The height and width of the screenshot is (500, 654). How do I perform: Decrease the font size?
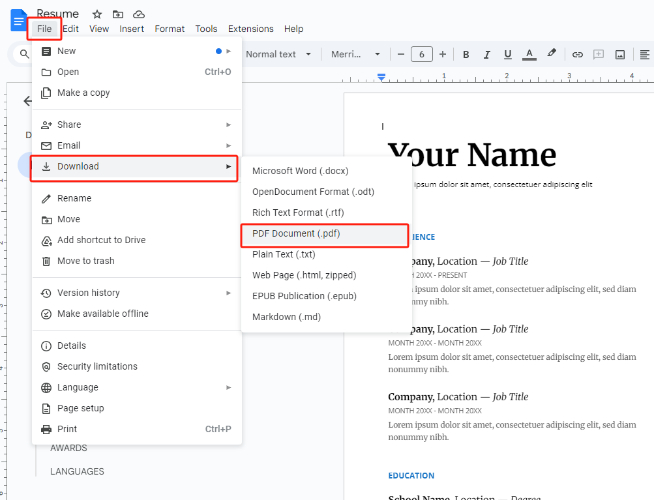(401, 54)
